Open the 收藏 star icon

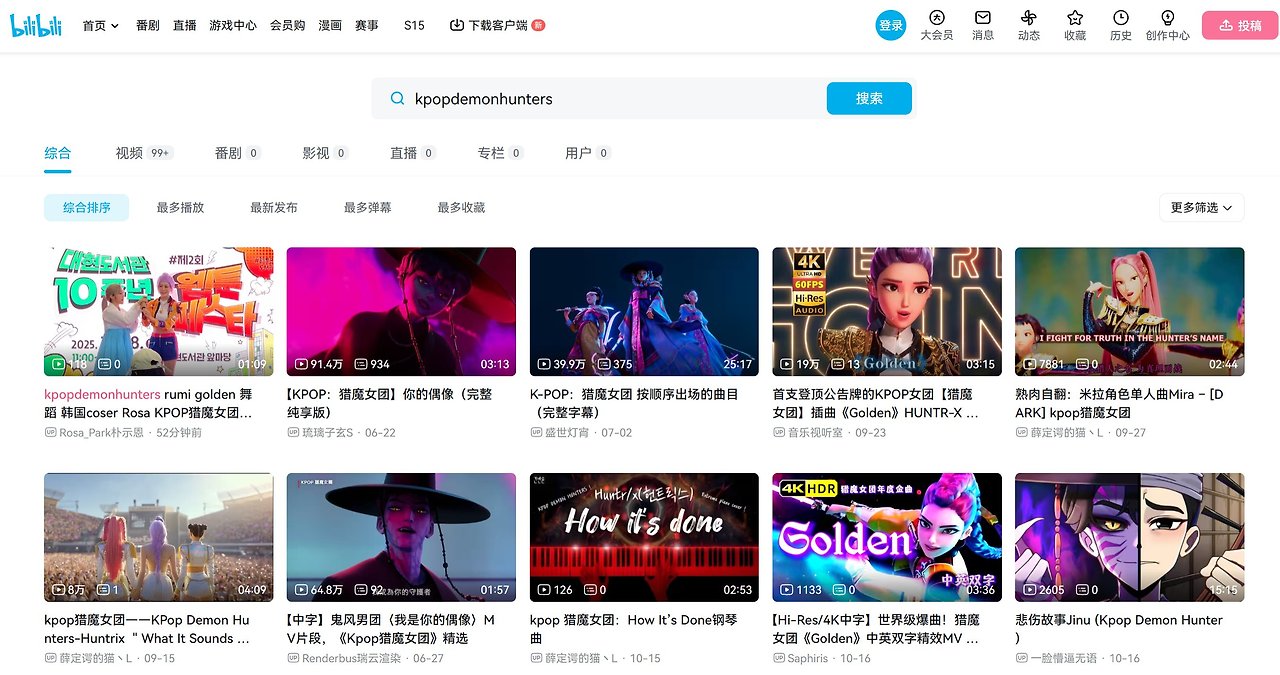(x=1075, y=18)
